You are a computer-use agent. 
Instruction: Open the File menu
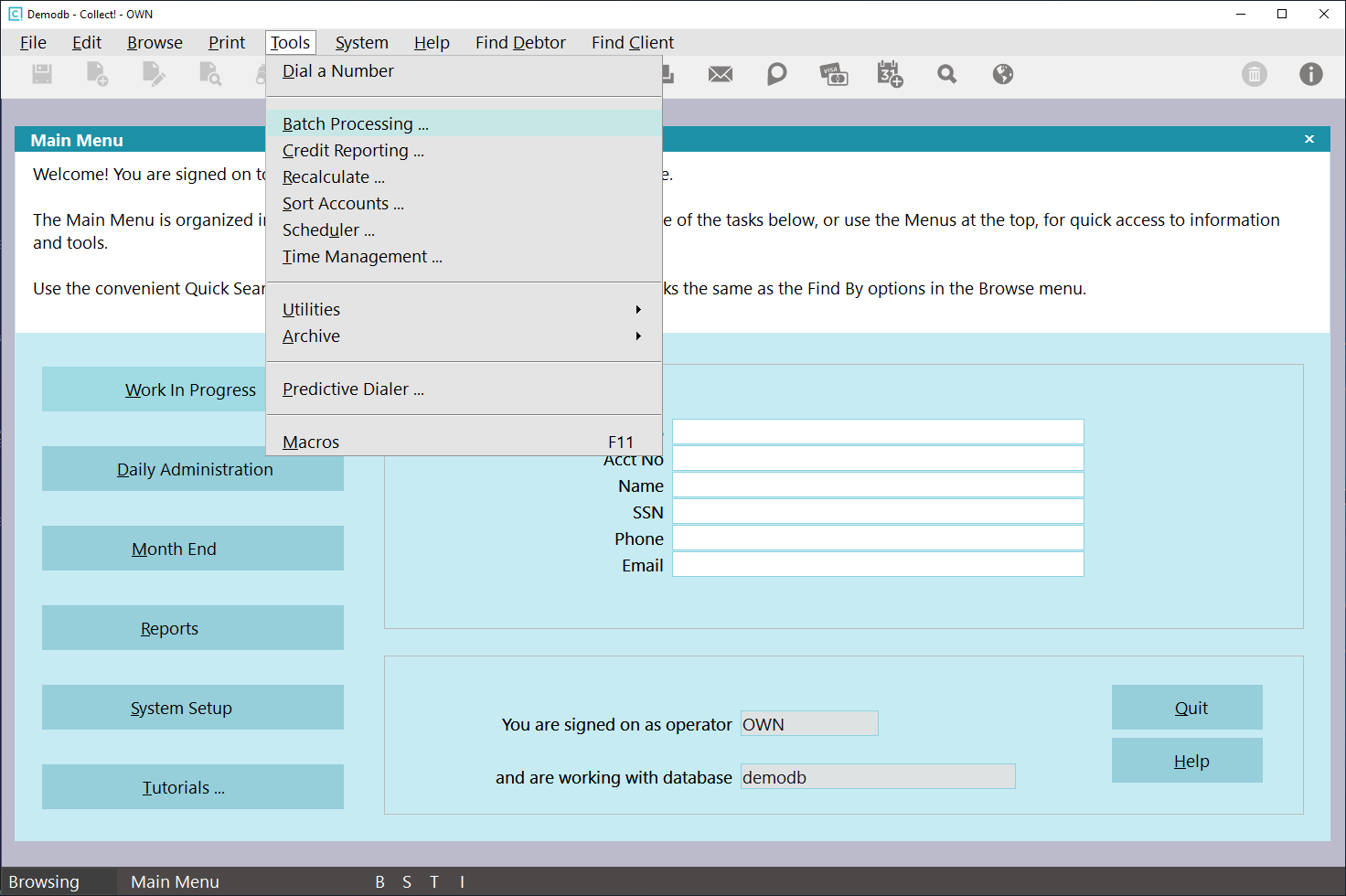click(x=33, y=43)
